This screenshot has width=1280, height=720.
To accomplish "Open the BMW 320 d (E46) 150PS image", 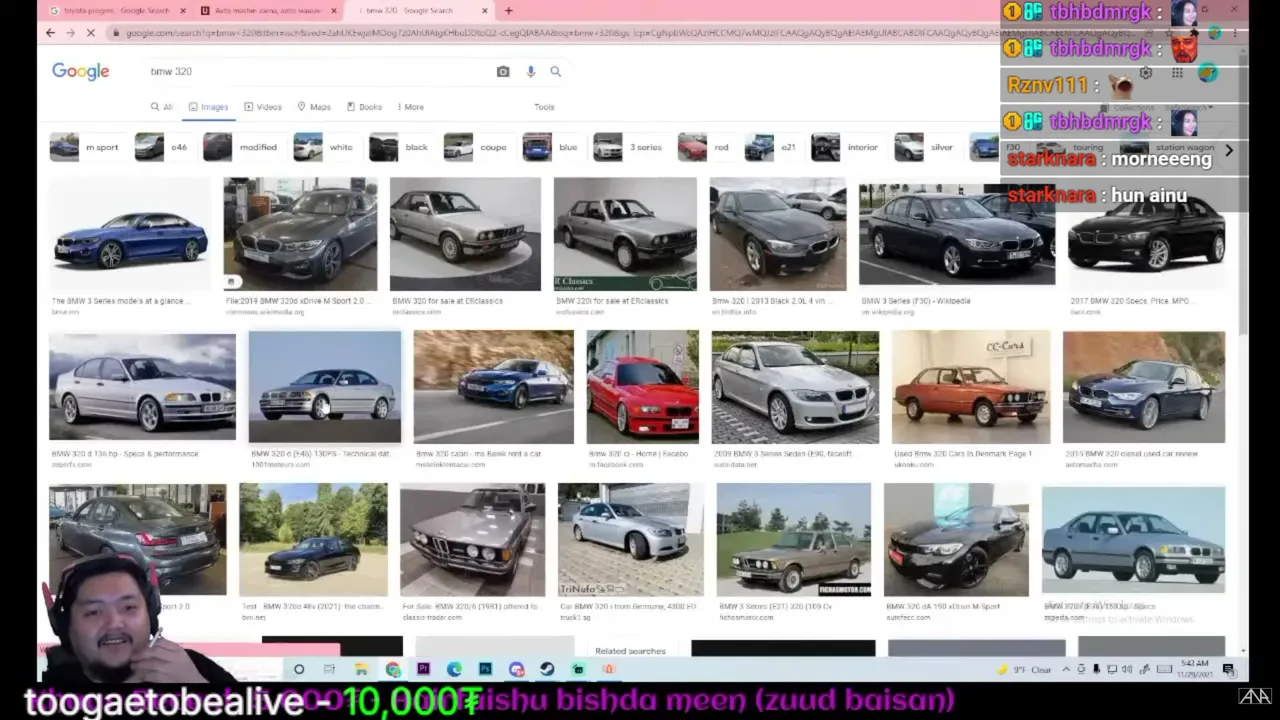I will point(325,387).
